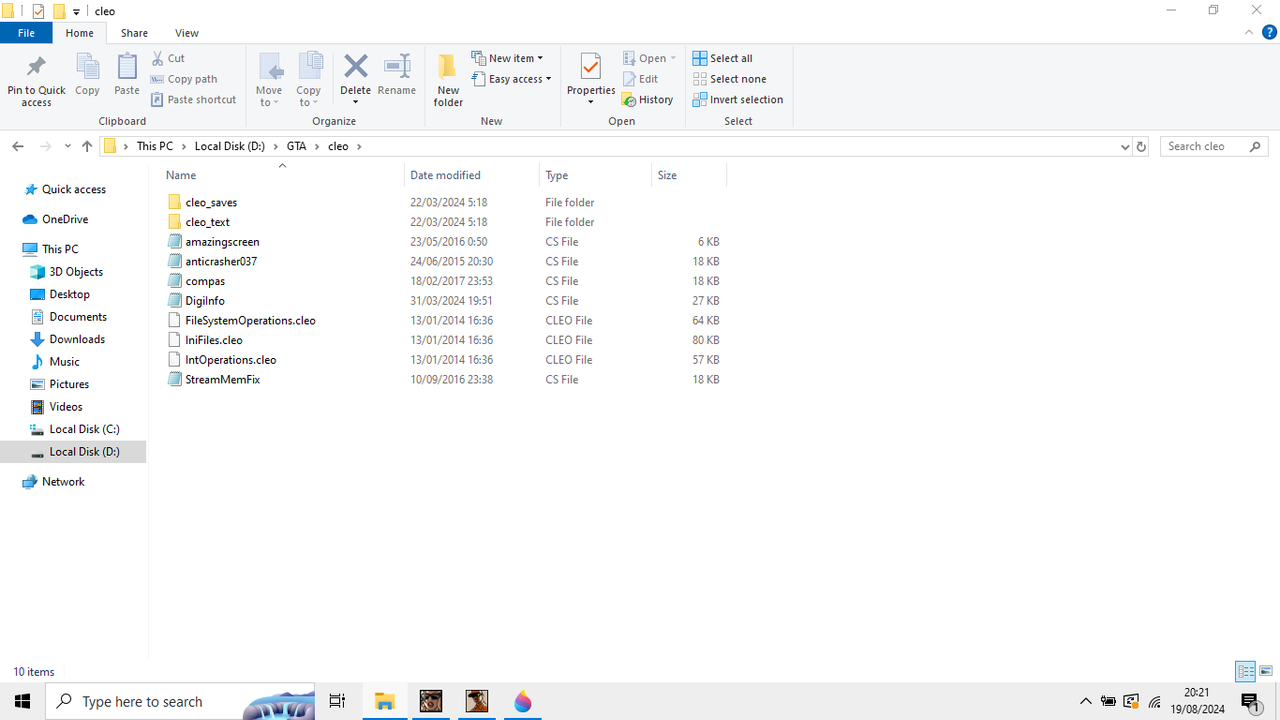Open the recent locations dropdown
This screenshot has height=720, width=1280.
pyautogui.click(x=68, y=146)
